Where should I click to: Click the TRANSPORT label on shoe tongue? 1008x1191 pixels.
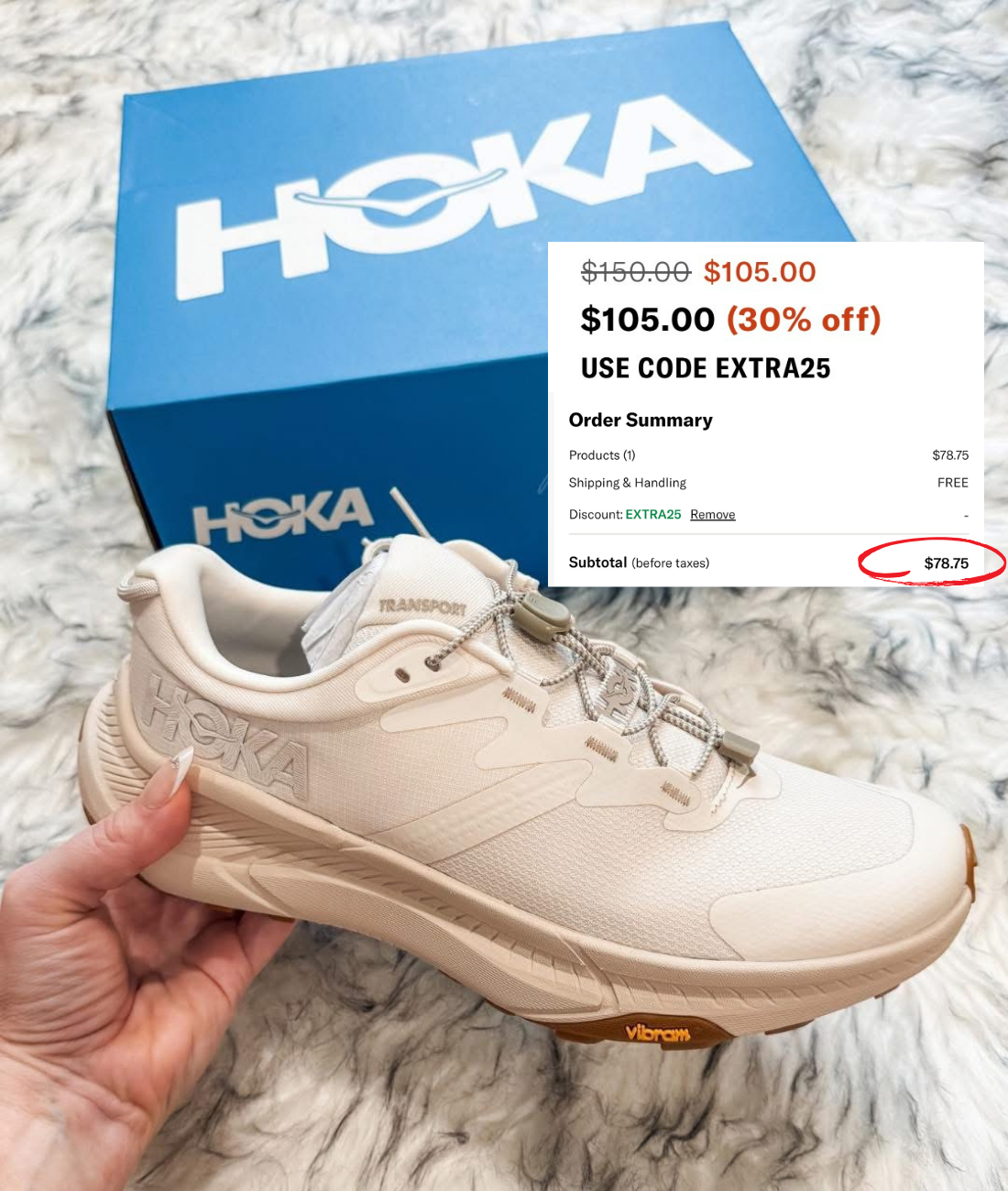click(422, 606)
